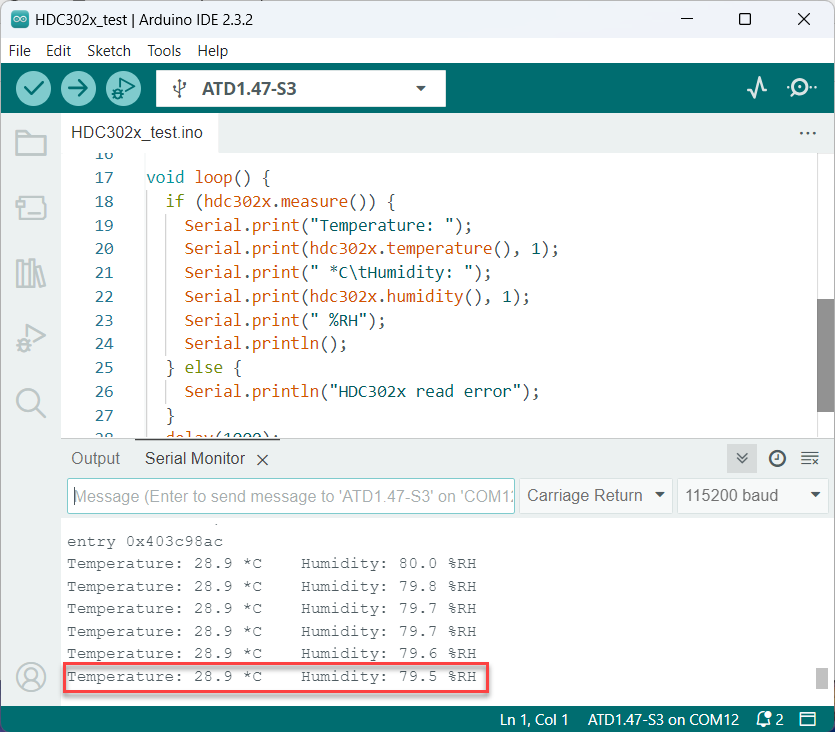Click the Ln 1, Col 1 status indicator
Screen dimensions: 835x732
(x=534, y=719)
